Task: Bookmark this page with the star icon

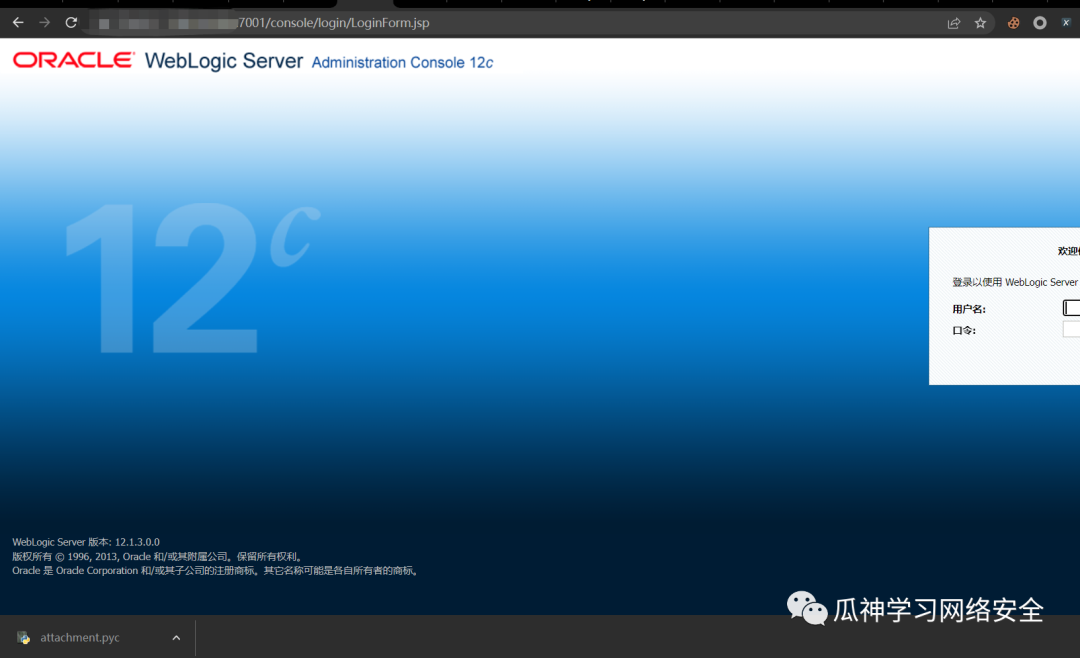Action: coord(981,23)
